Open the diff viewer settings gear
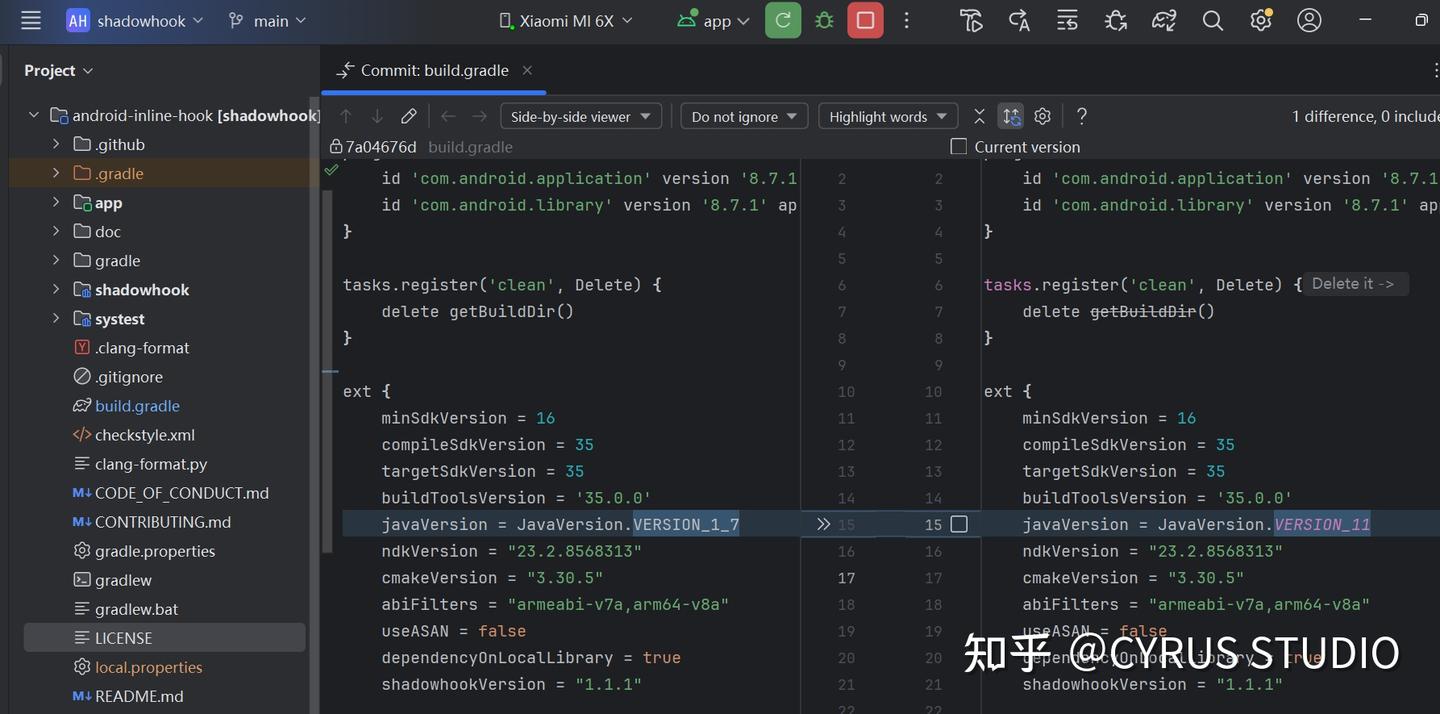 pyautogui.click(x=1042, y=116)
